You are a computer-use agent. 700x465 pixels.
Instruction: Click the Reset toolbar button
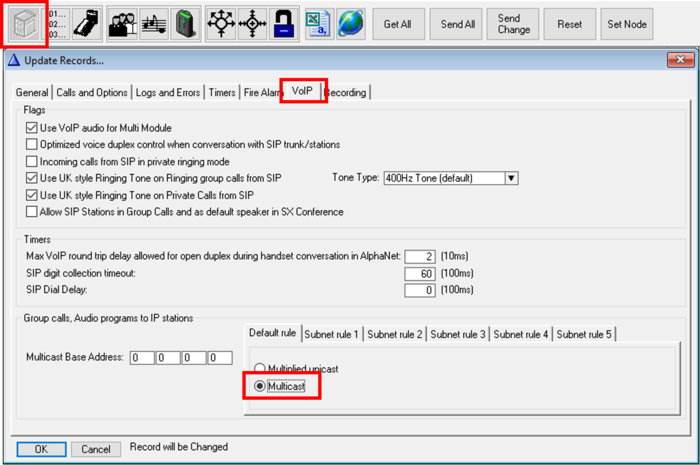click(x=569, y=24)
